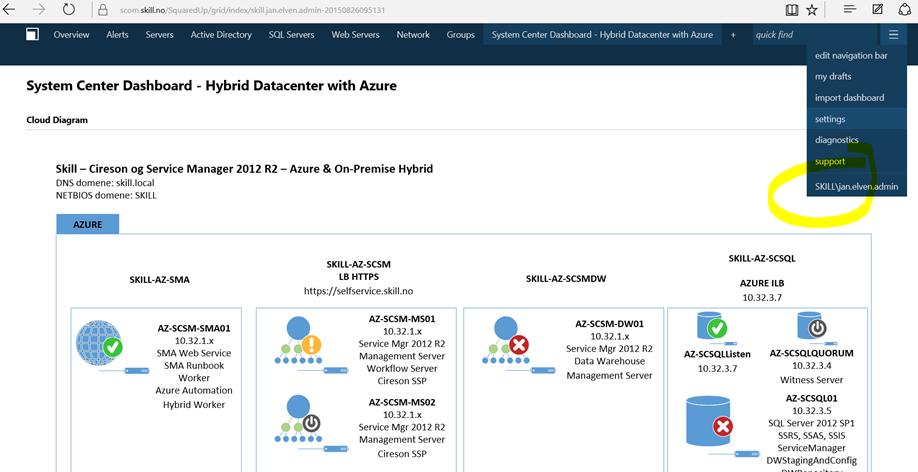
Task: Open the web note pencil icon
Action: (x=878, y=9)
